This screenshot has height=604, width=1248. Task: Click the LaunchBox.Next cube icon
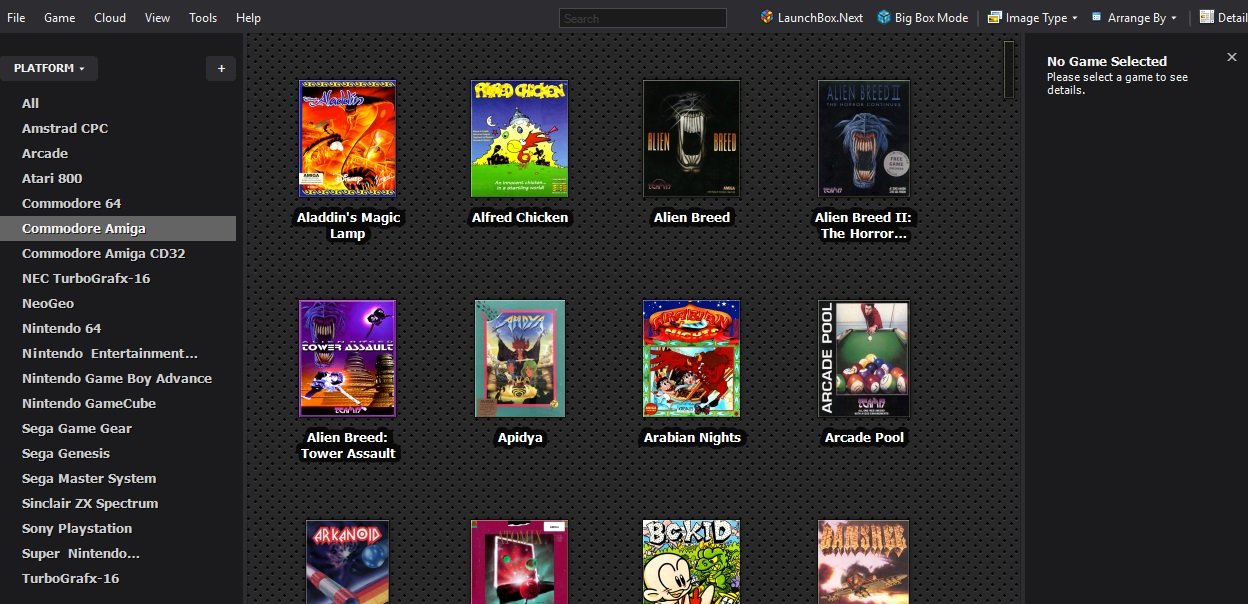(767, 17)
